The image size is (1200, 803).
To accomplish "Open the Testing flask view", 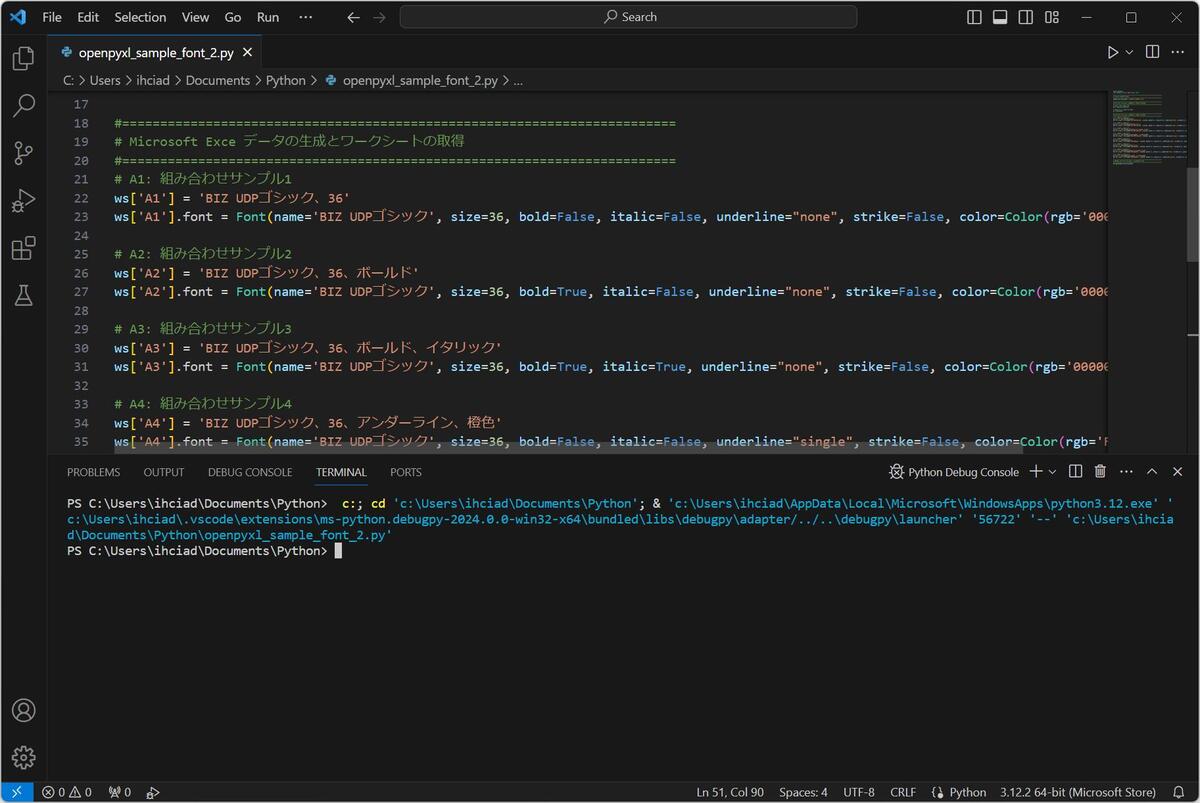I will pos(23,295).
